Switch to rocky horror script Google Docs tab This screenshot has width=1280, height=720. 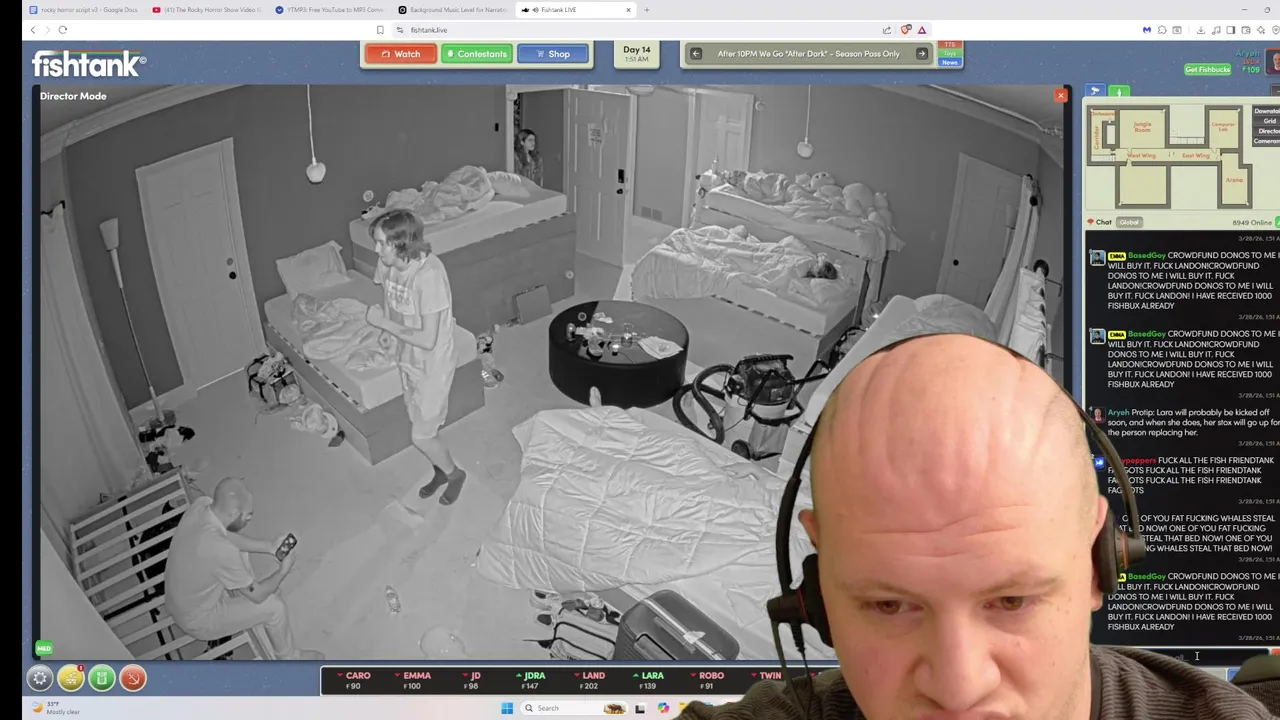84,10
